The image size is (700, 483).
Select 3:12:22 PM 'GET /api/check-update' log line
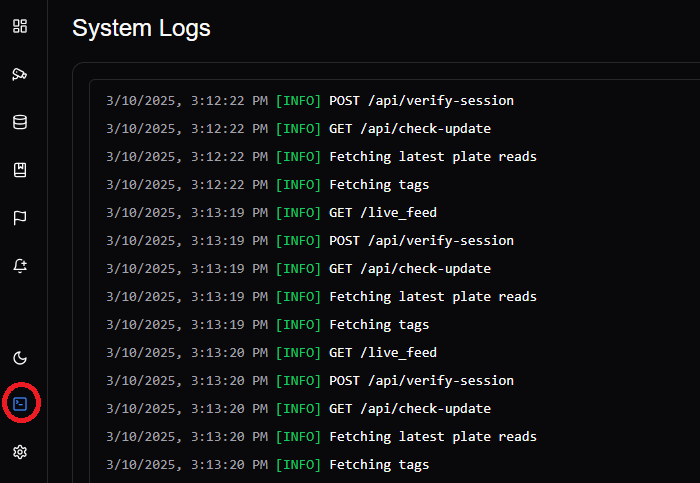tap(298, 129)
